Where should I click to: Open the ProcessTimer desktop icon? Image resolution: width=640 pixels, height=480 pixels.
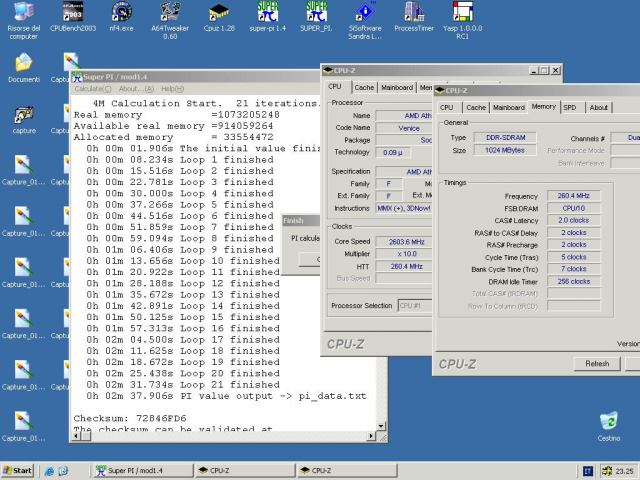tap(414, 17)
